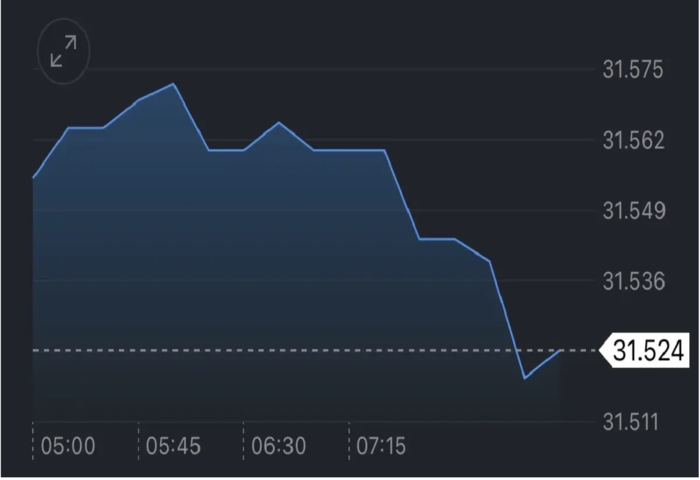Select the 31.511 bottom price label

633,422
